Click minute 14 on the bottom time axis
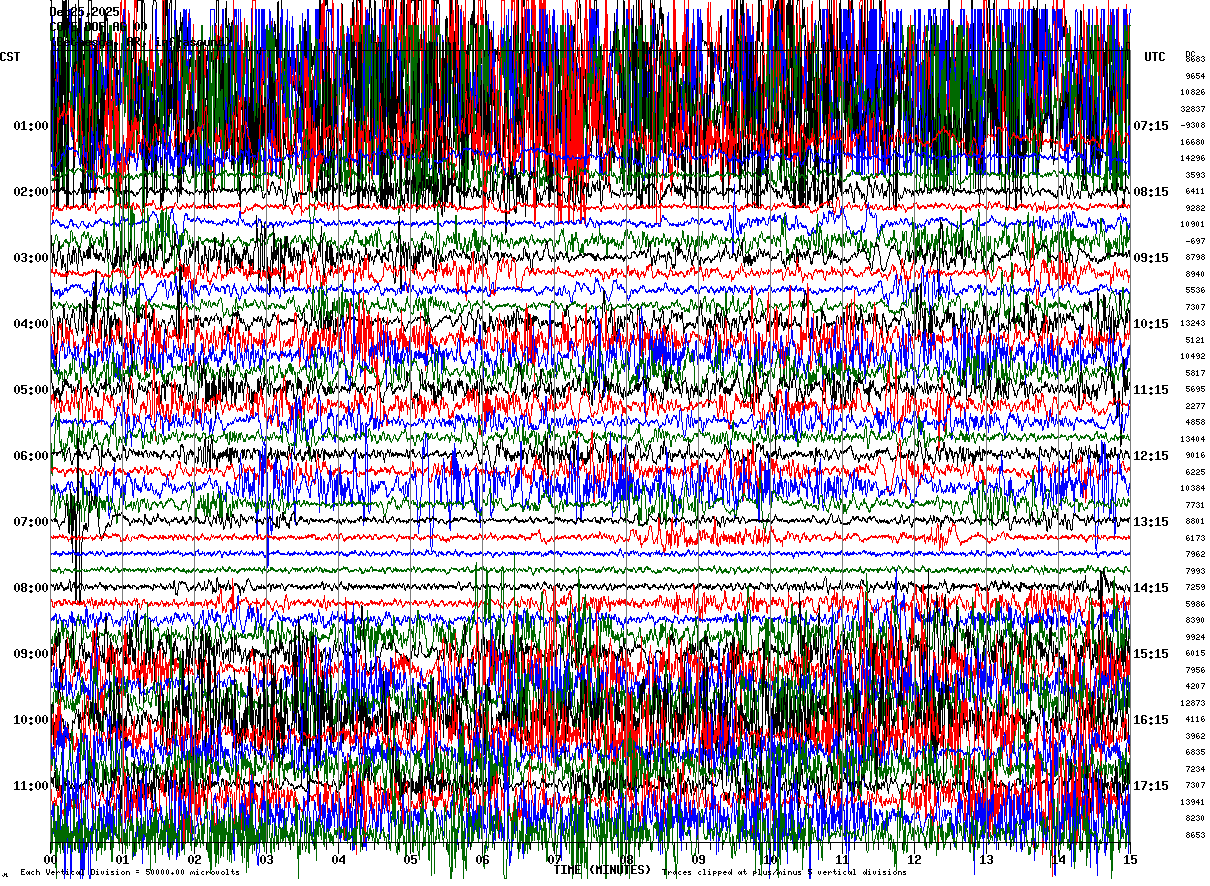 pyautogui.click(x=1058, y=860)
